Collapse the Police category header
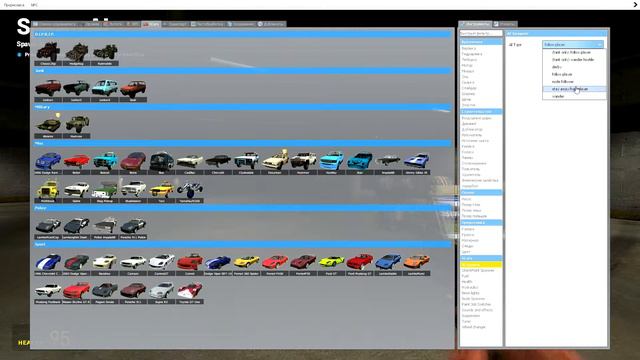The width and height of the screenshot is (640, 360). point(243,208)
